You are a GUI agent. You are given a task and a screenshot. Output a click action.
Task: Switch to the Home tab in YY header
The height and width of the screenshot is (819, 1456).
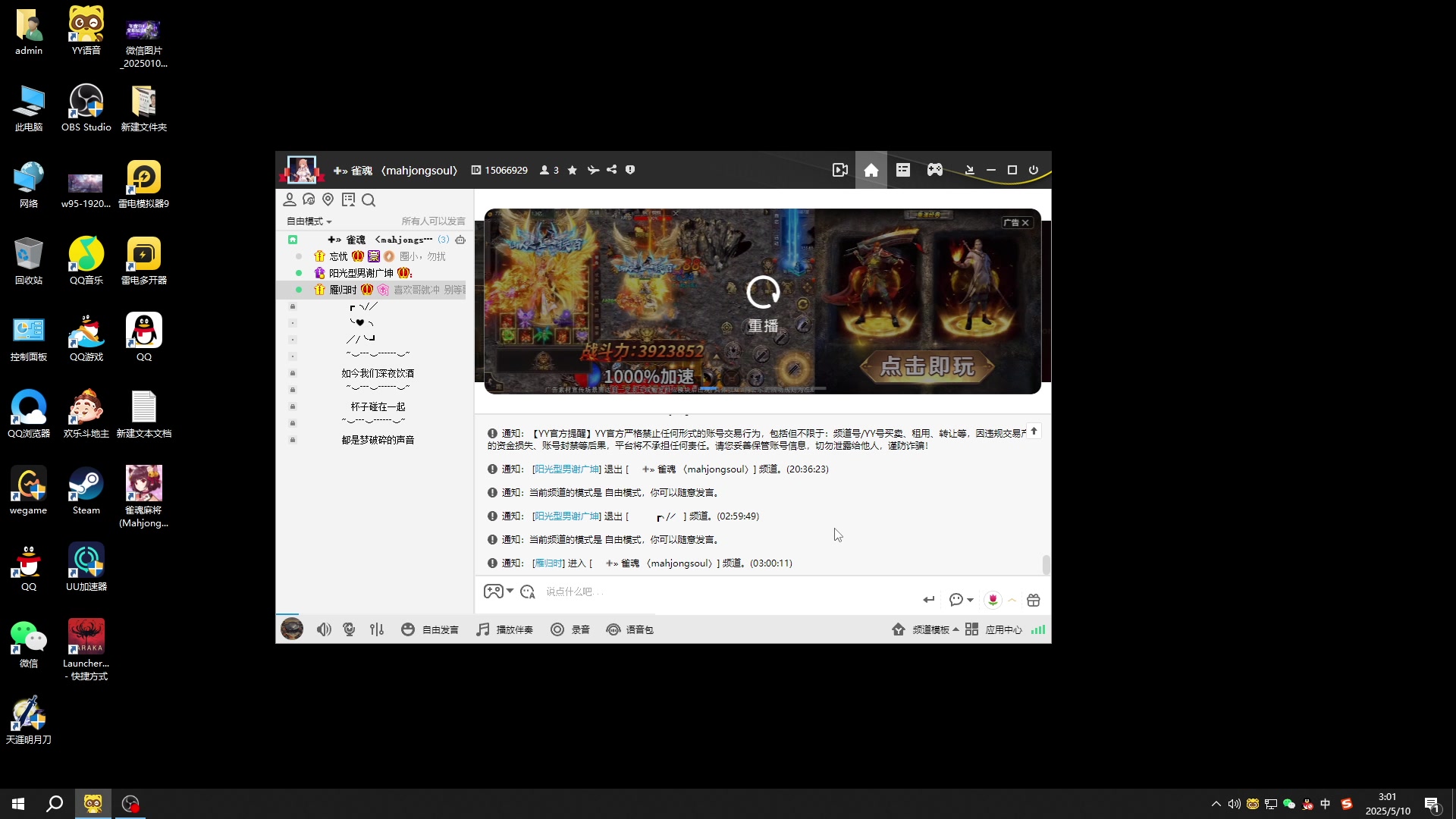pos(871,170)
